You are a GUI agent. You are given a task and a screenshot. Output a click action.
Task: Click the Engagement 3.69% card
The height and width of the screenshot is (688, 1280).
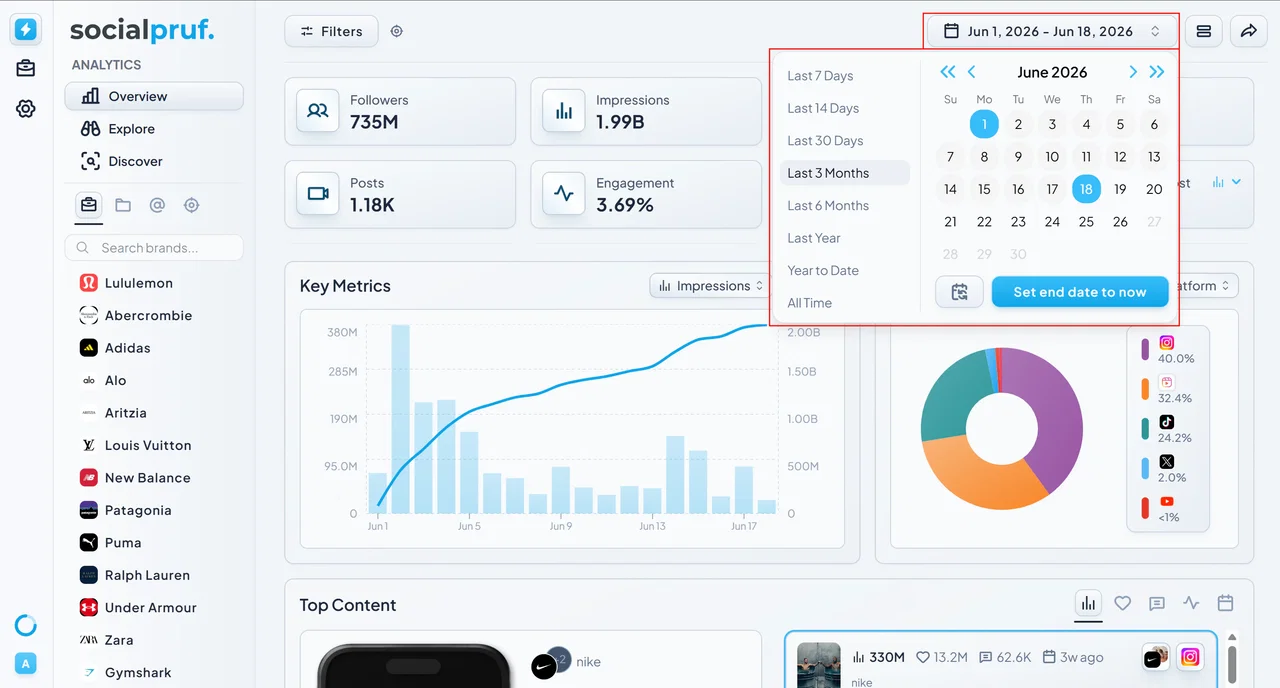(x=646, y=194)
